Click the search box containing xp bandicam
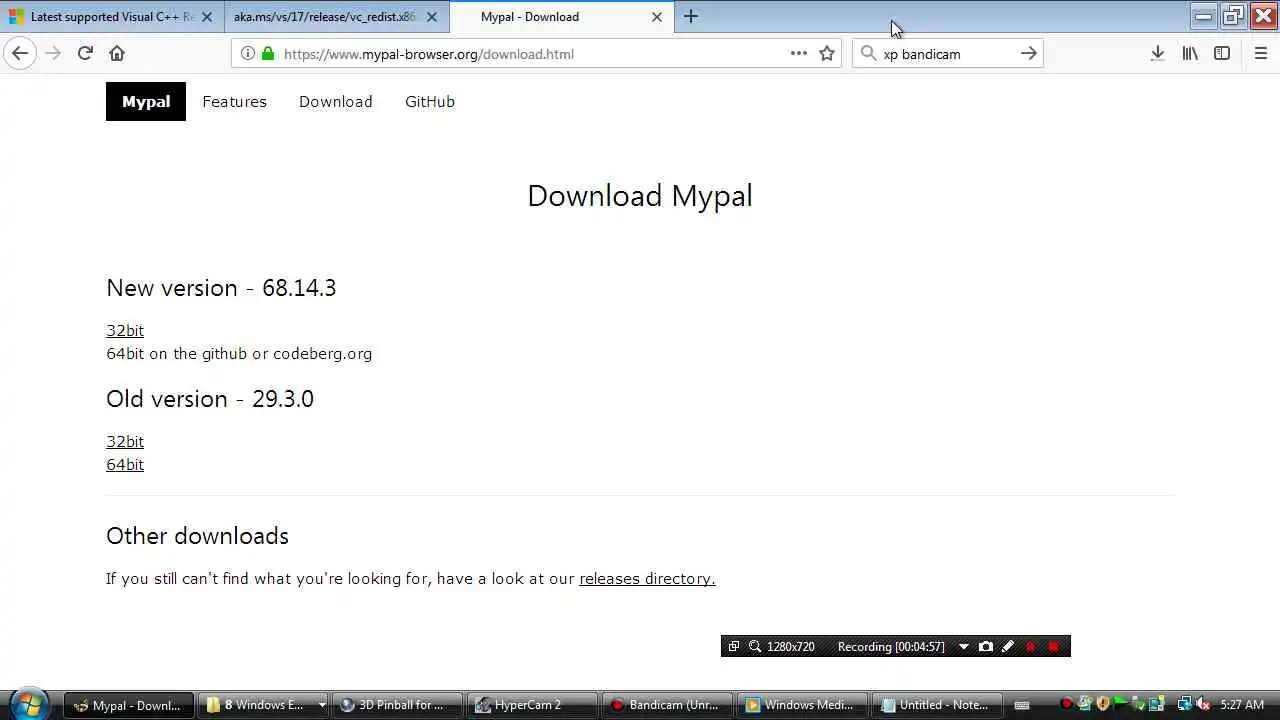Image resolution: width=1280 pixels, height=720 pixels. 948,54
